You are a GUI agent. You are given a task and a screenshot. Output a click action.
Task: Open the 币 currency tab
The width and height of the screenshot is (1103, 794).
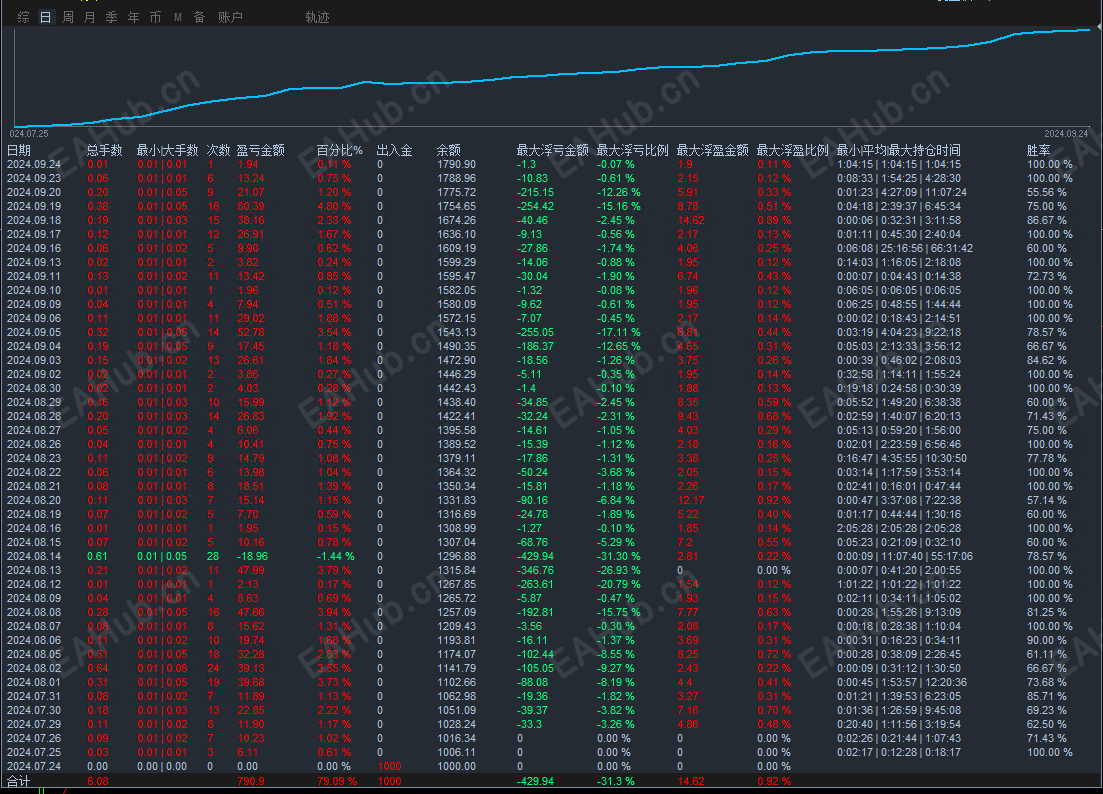(x=155, y=17)
